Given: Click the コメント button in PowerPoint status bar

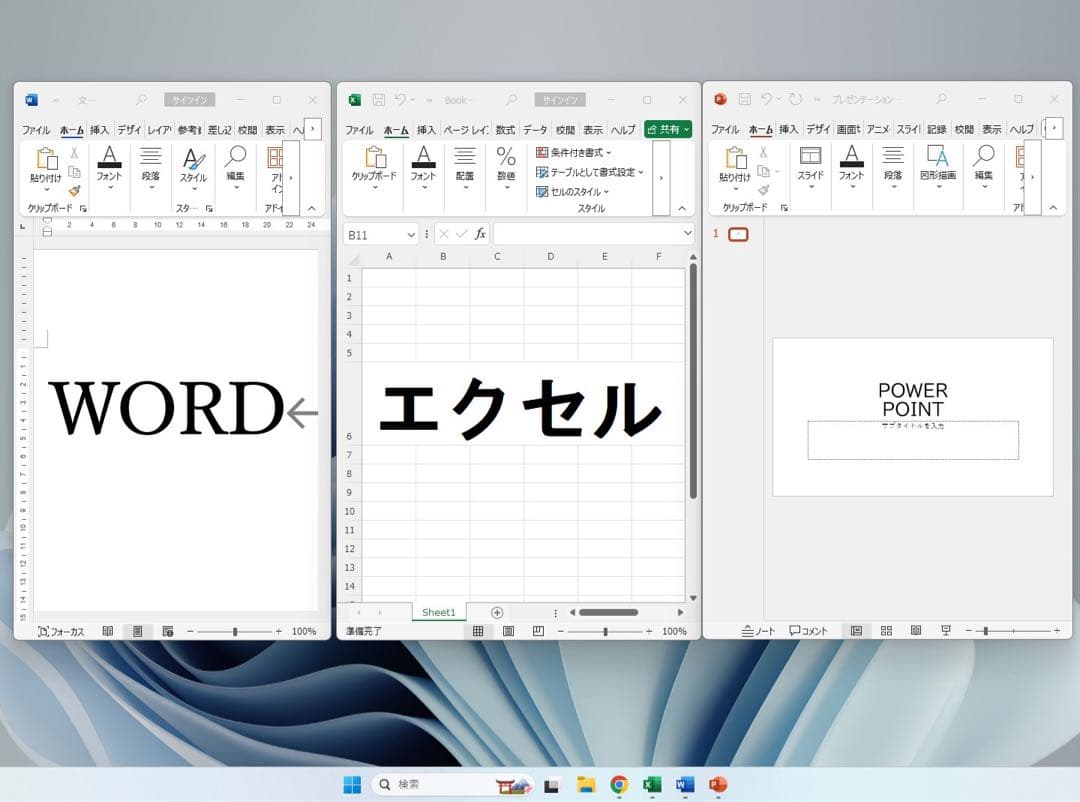Looking at the screenshot, I should (x=808, y=631).
